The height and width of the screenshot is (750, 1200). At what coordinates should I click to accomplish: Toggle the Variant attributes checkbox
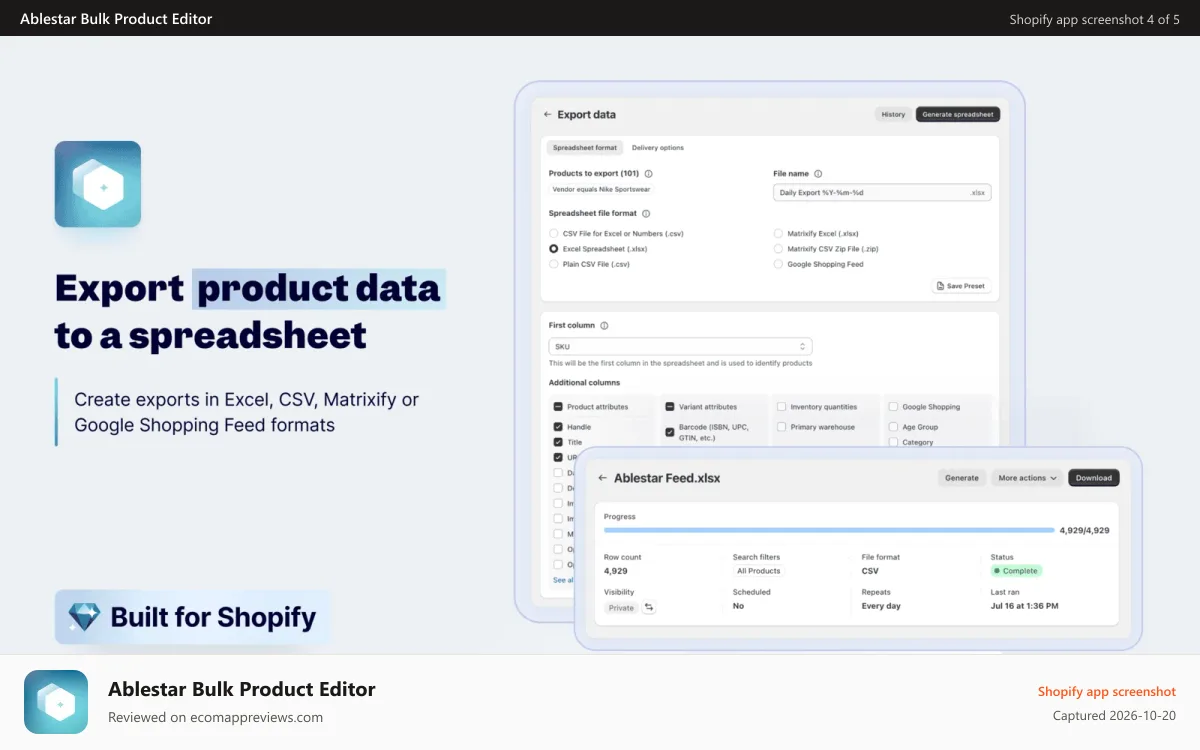[670, 407]
